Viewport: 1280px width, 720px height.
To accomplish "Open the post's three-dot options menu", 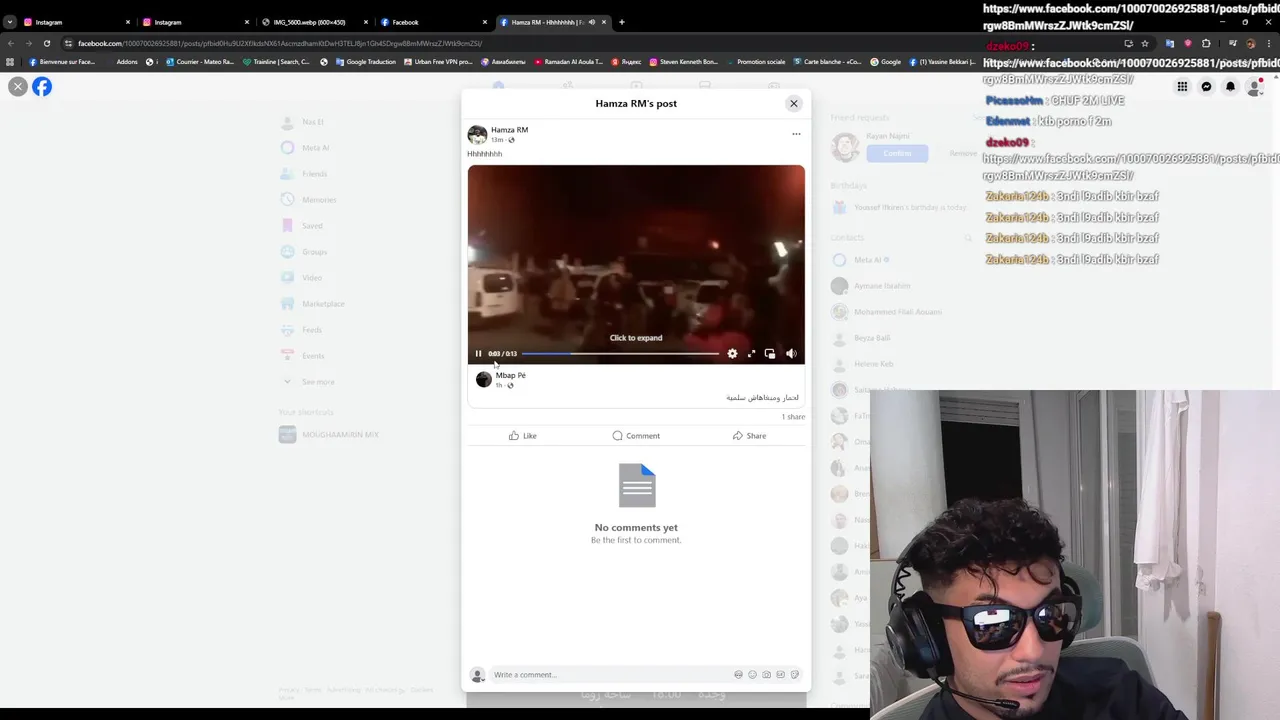I will [x=796, y=134].
